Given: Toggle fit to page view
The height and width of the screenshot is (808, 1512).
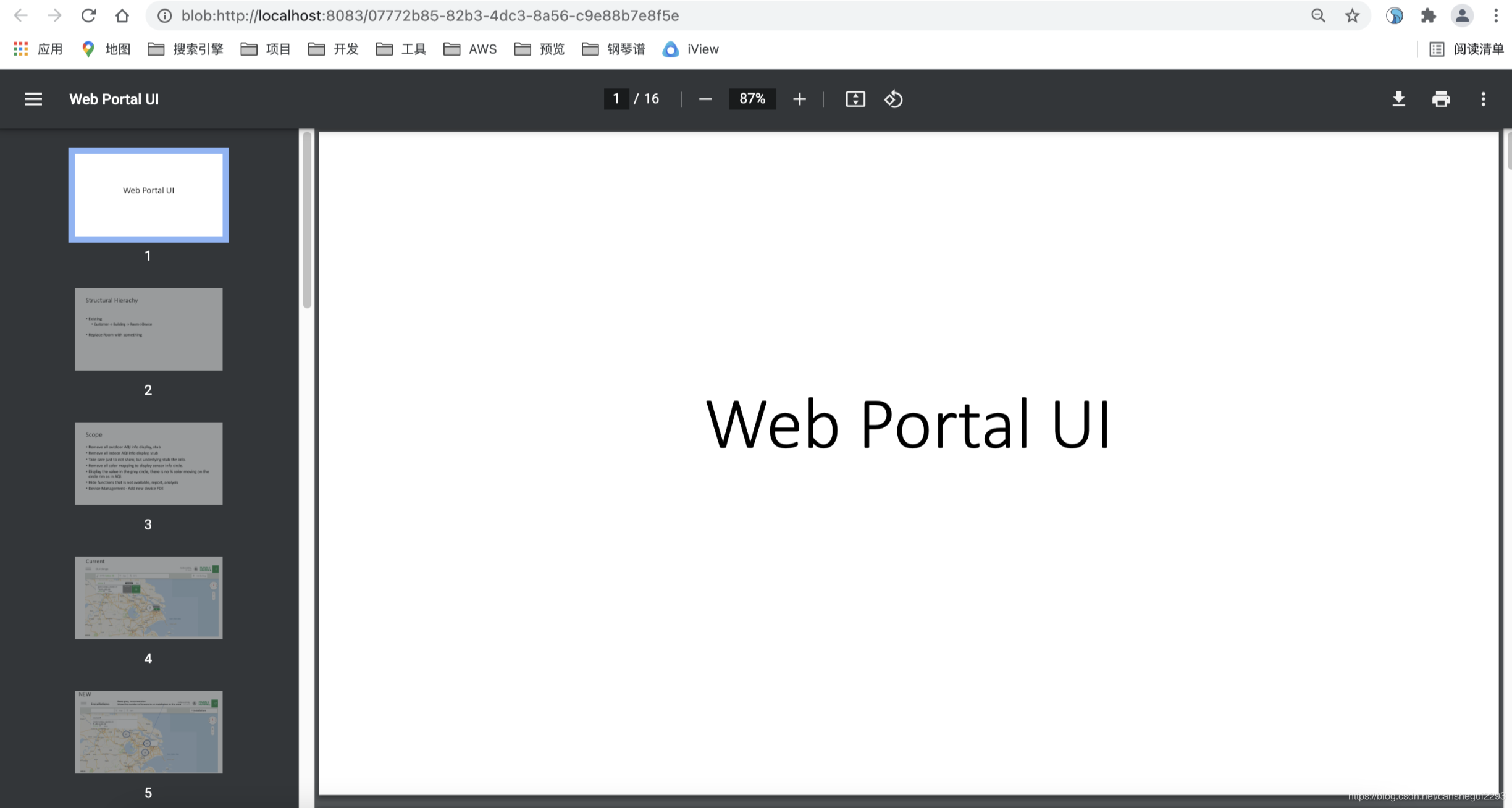Looking at the screenshot, I should tap(855, 99).
